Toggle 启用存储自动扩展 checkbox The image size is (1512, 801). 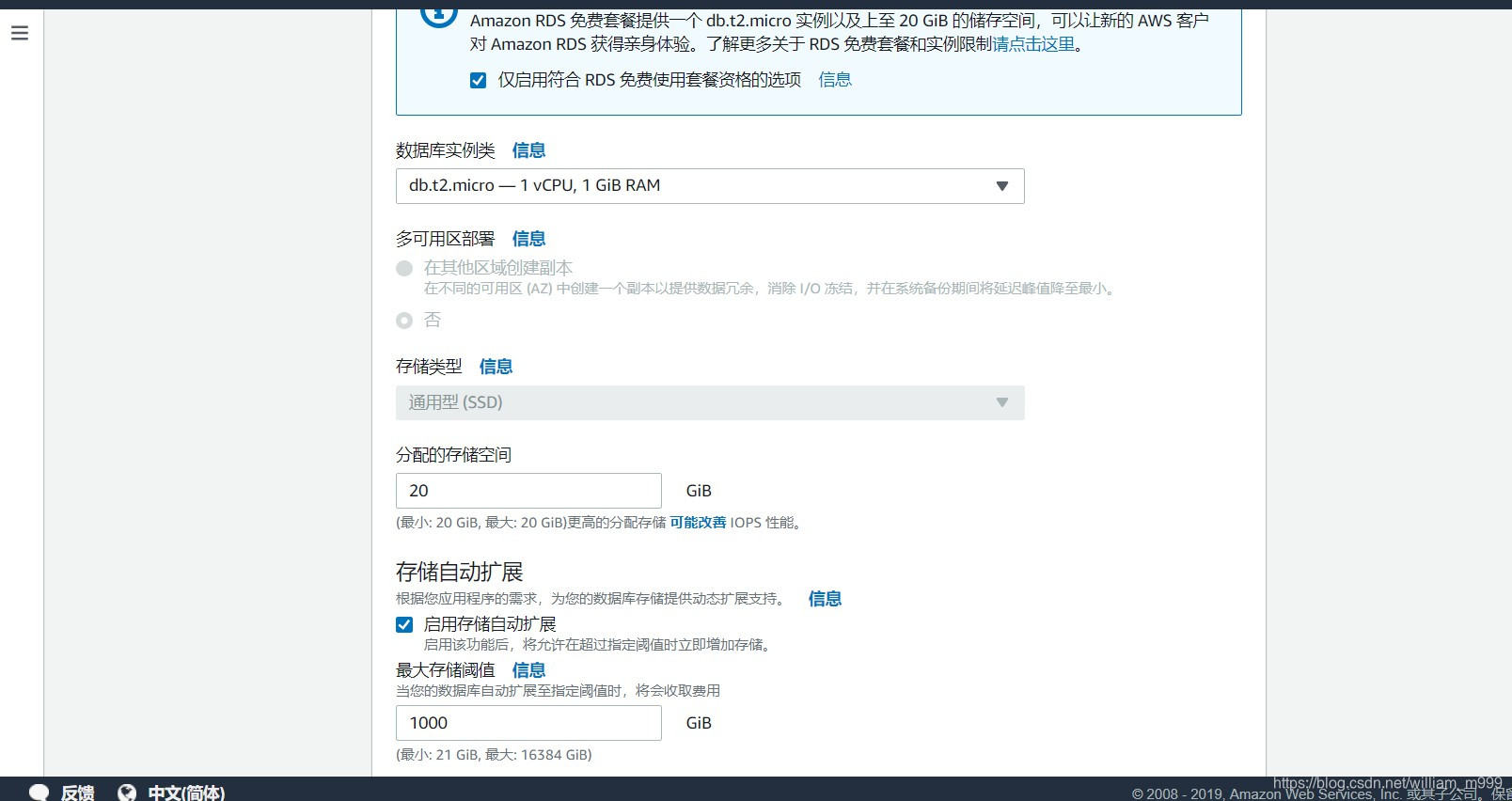(404, 624)
